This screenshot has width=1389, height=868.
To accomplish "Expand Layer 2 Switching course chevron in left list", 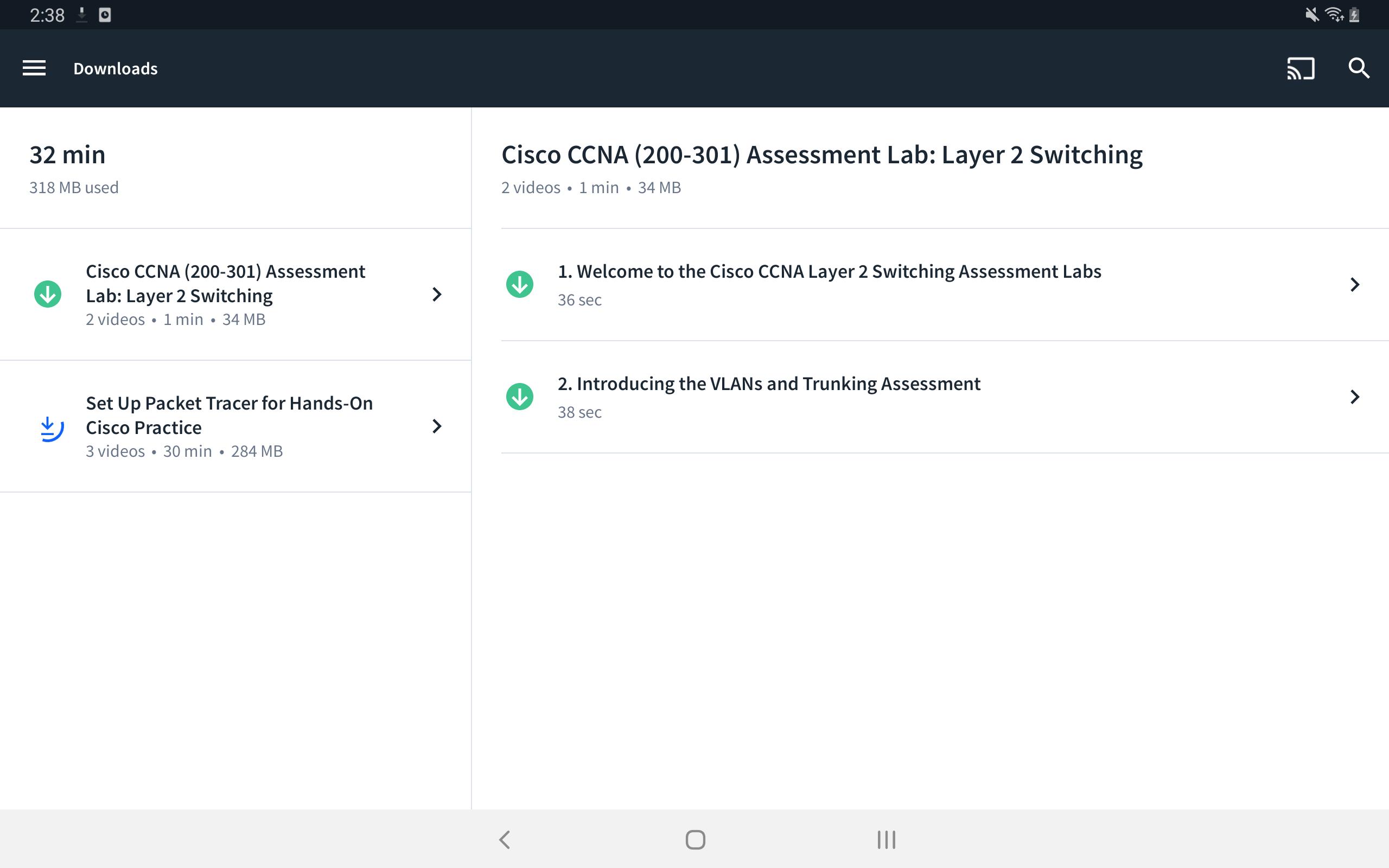I will click(x=437, y=295).
